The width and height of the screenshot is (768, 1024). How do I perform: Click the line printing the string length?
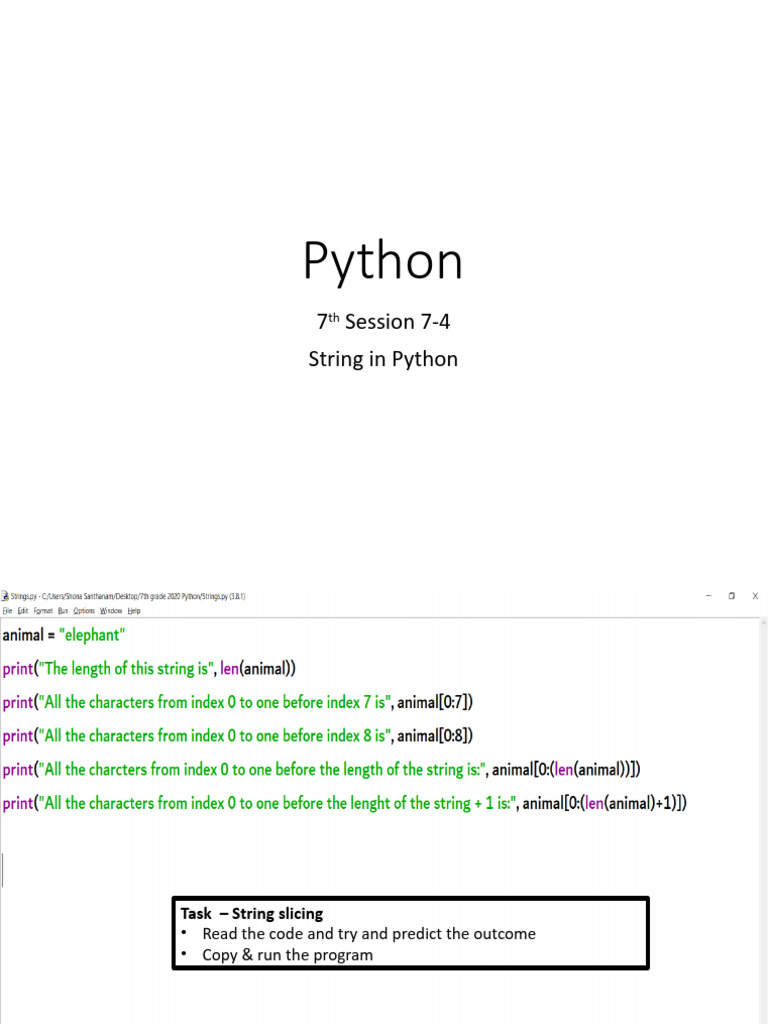pos(149,669)
